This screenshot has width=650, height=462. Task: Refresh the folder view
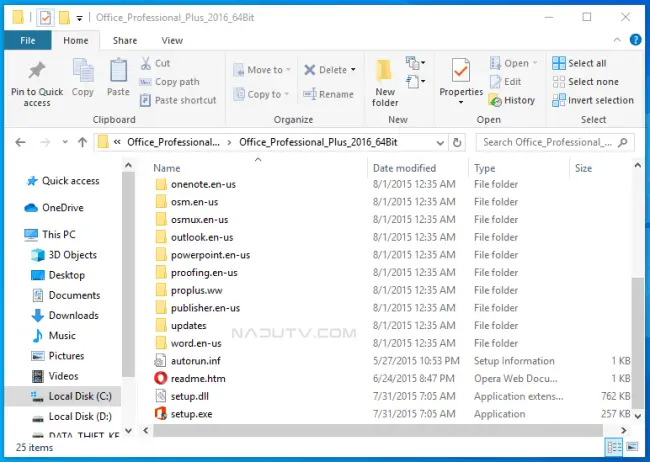click(457, 143)
